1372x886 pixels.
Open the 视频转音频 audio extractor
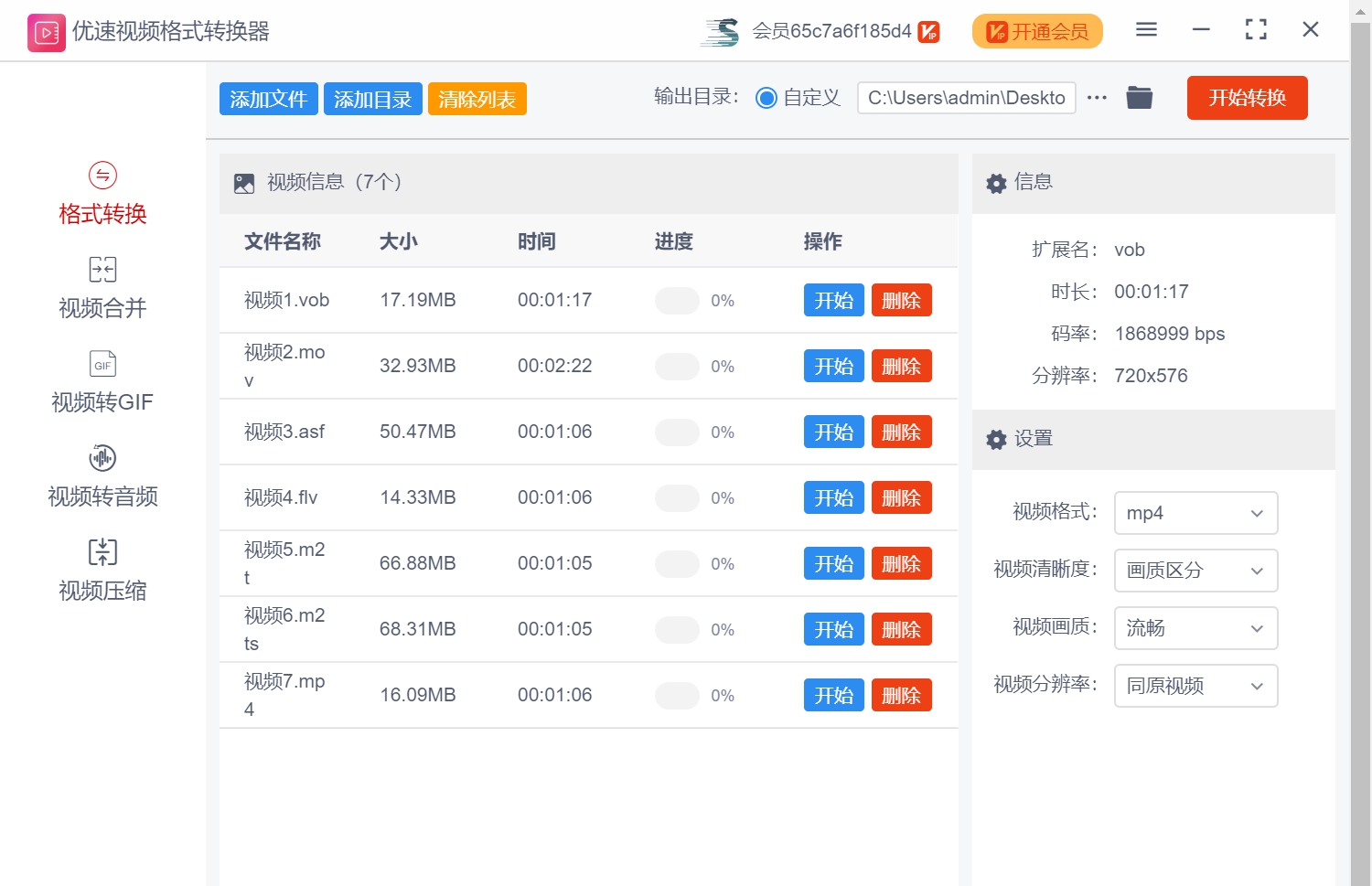pyautogui.click(x=102, y=476)
